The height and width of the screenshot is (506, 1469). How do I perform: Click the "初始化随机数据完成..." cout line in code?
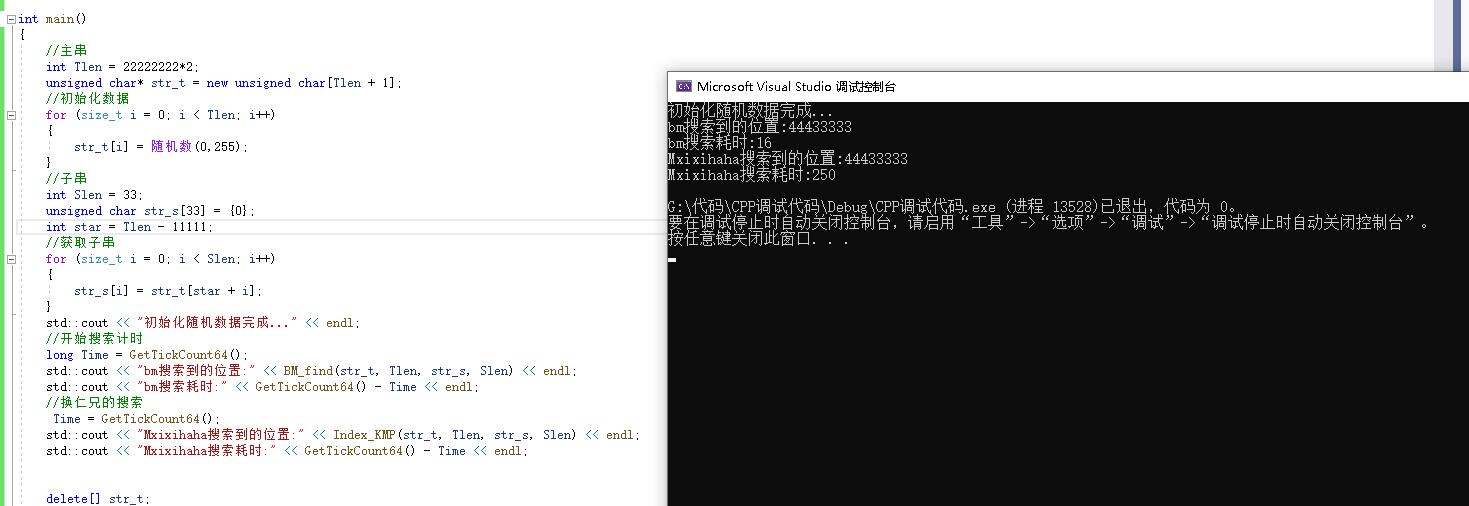click(x=202, y=323)
